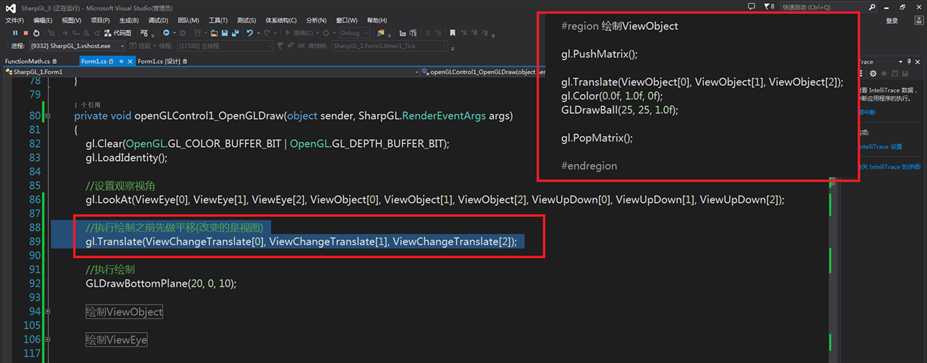Screen dimensions: 927x363
Task: Open the 编辑(E) menu
Action: pos(43,21)
